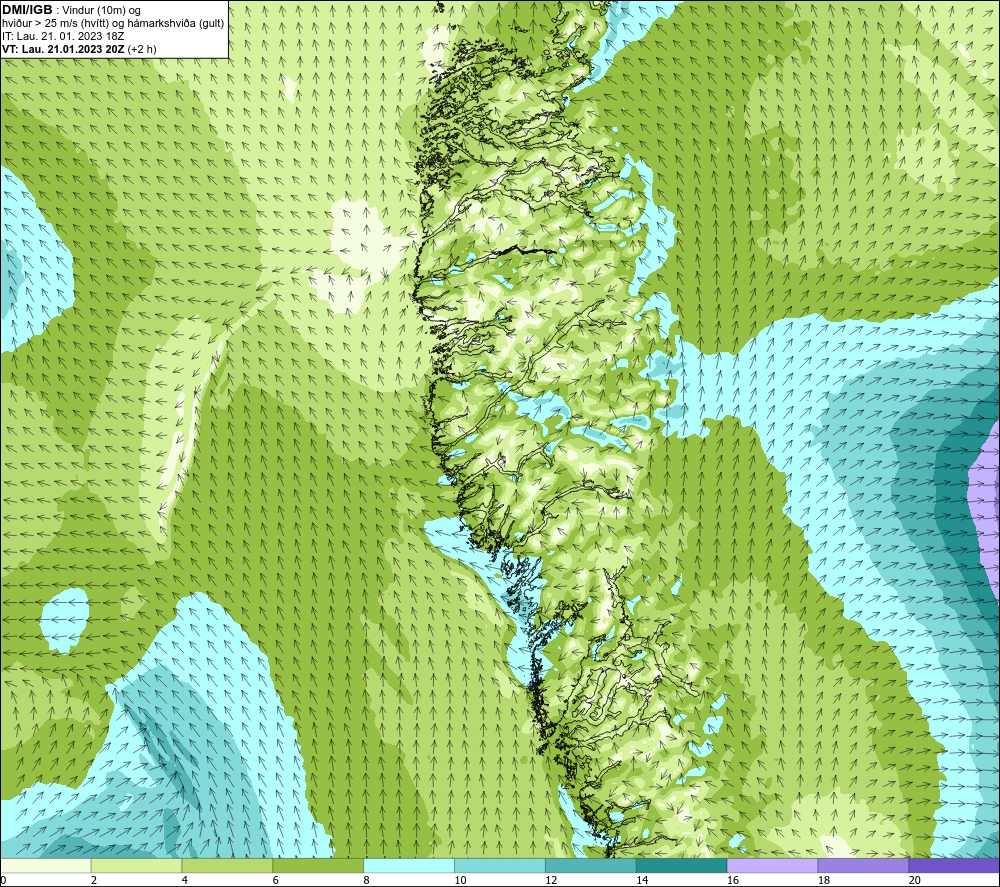Click the 'IT: Lau. 21. 01. 2023 18Z' line
Viewport: 1000px width, 887px height.
[x=63, y=36]
